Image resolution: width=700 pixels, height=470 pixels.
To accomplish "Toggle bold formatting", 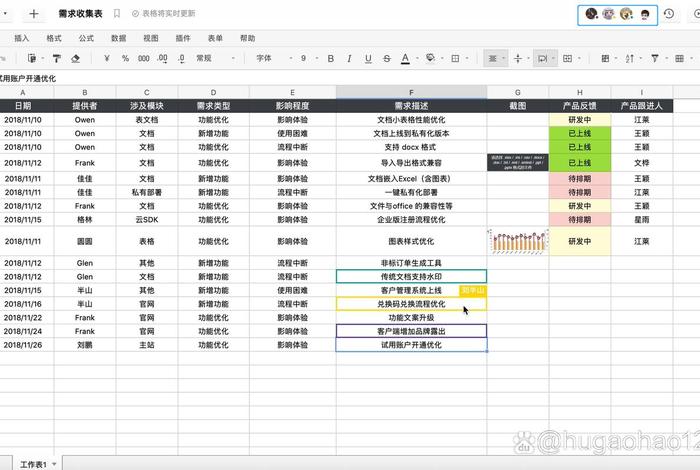I will (x=330, y=58).
